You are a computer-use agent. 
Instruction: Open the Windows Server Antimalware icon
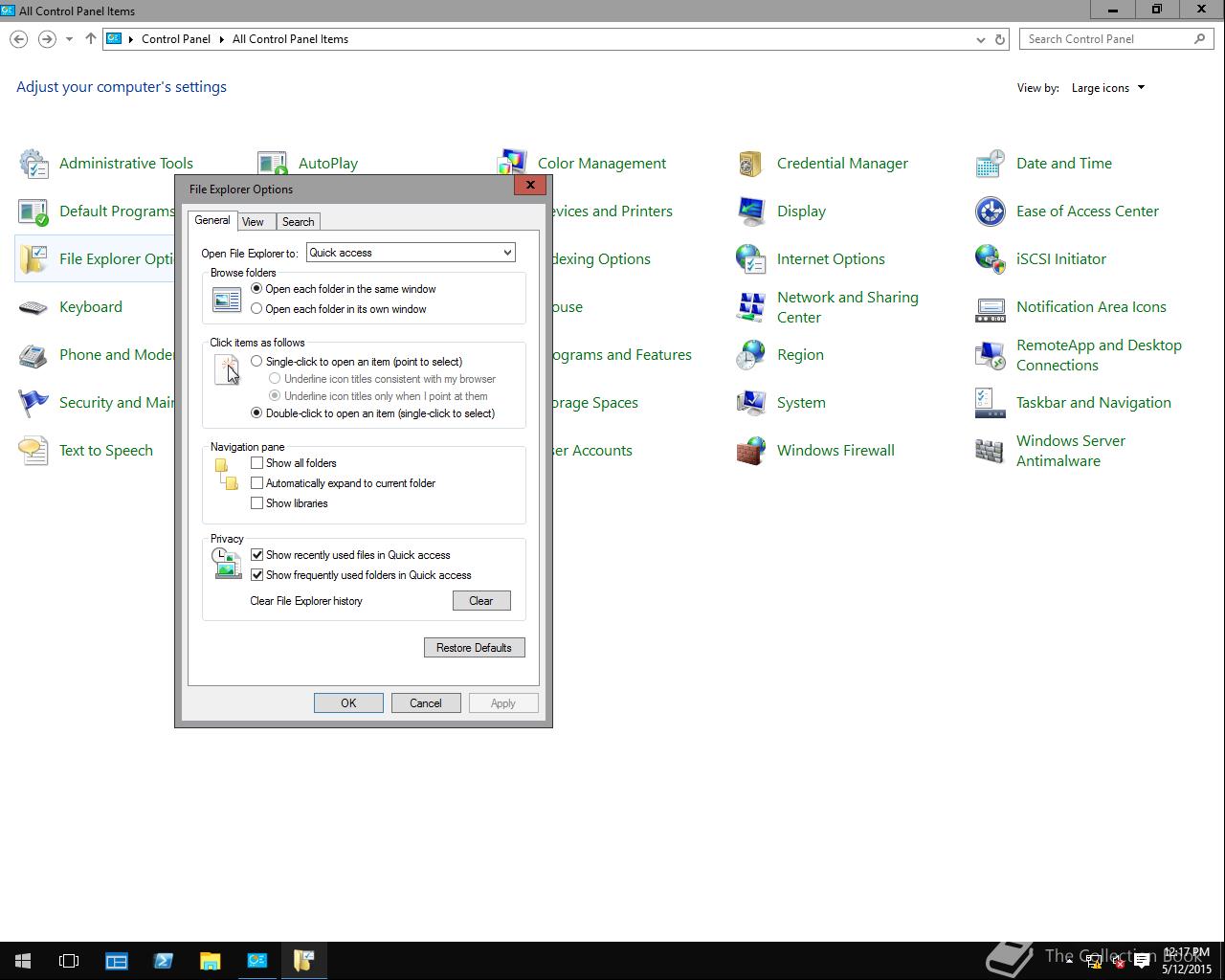(991, 451)
